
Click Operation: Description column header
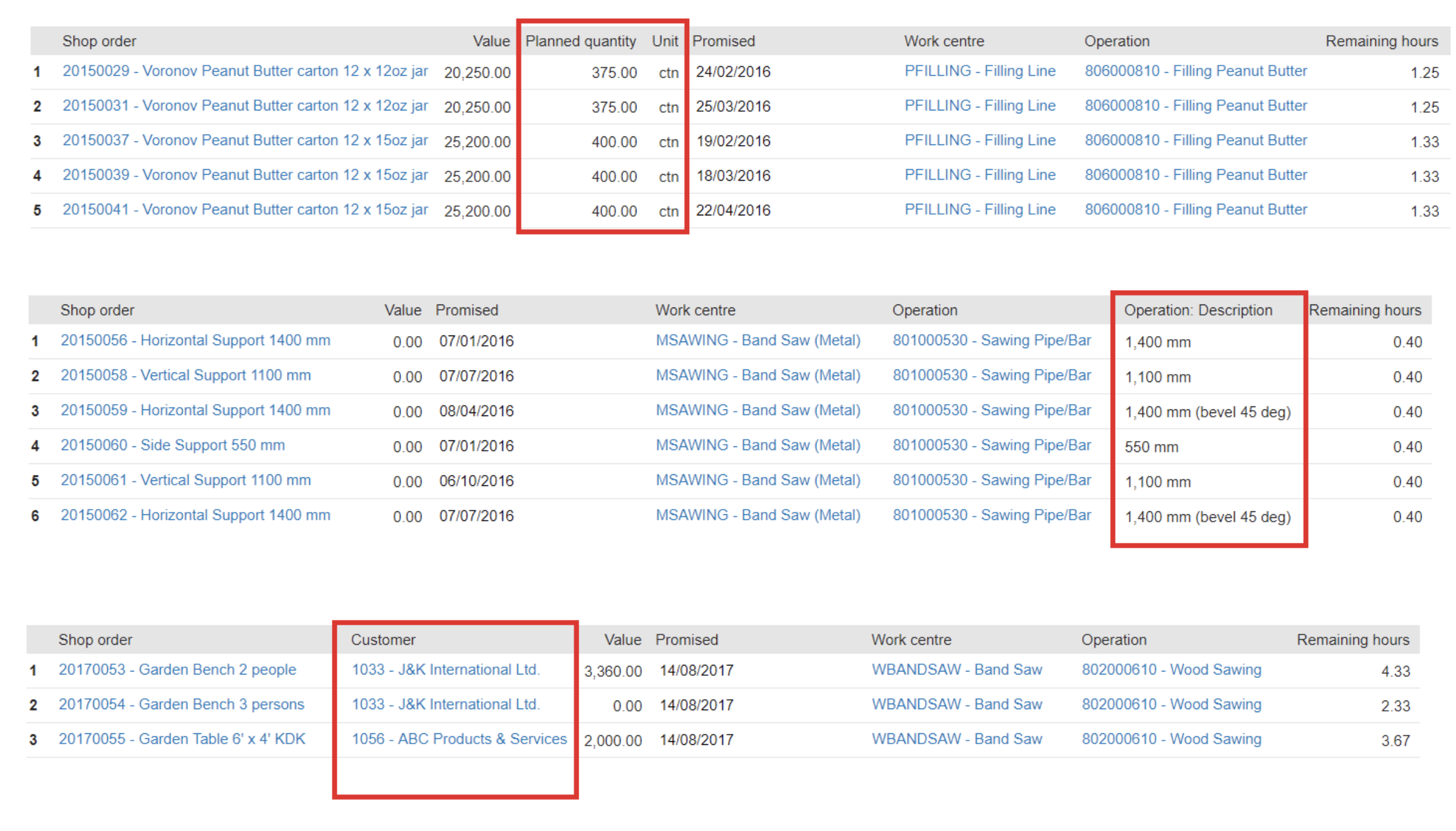tap(1198, 311)
